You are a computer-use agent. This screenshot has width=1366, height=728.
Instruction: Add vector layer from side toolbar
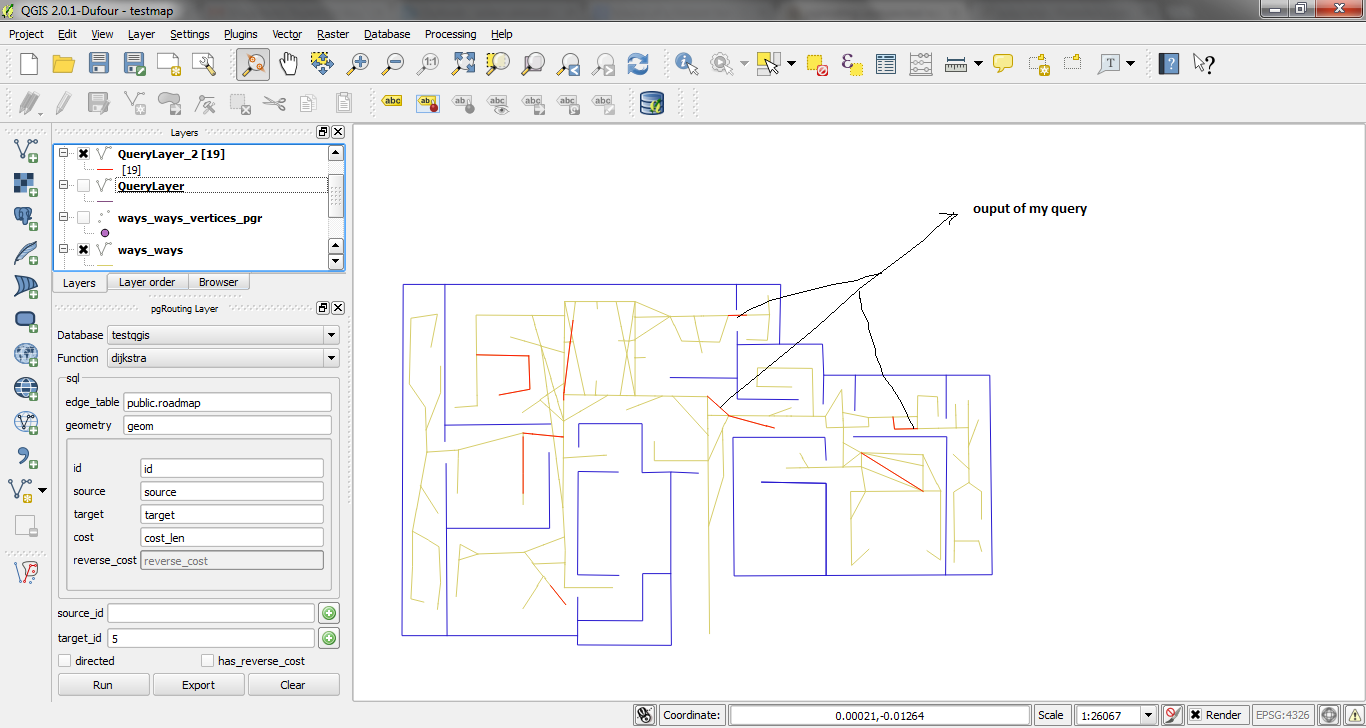click(26, 150)
